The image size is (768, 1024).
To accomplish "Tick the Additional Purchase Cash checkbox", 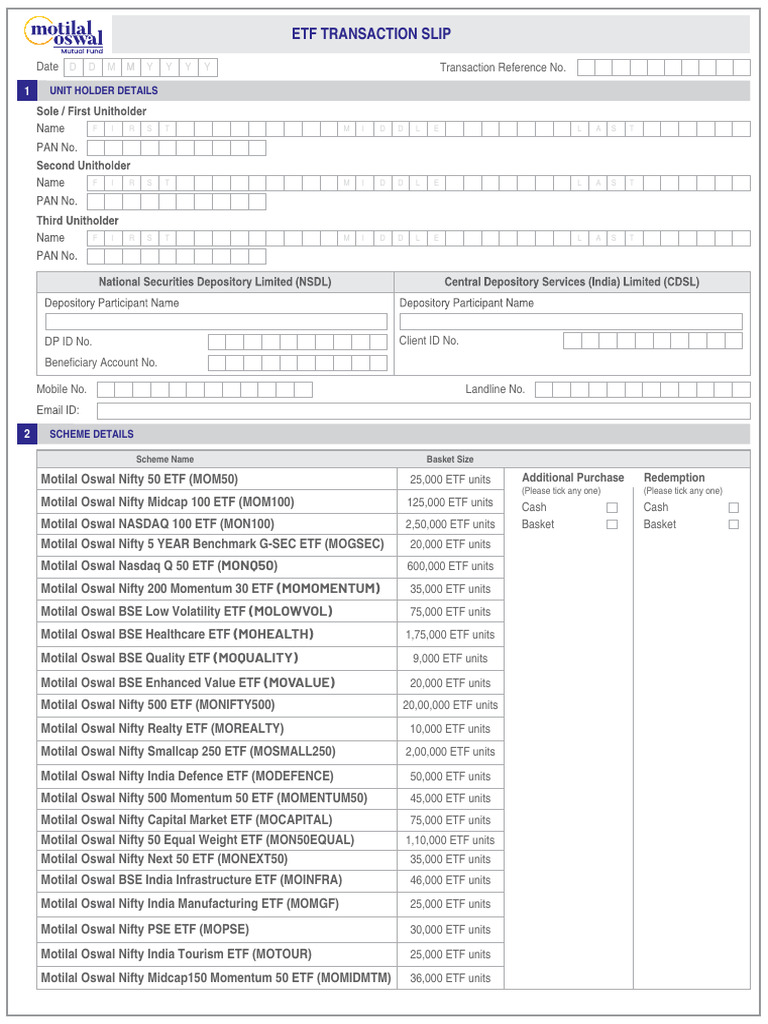I will 612,507.
